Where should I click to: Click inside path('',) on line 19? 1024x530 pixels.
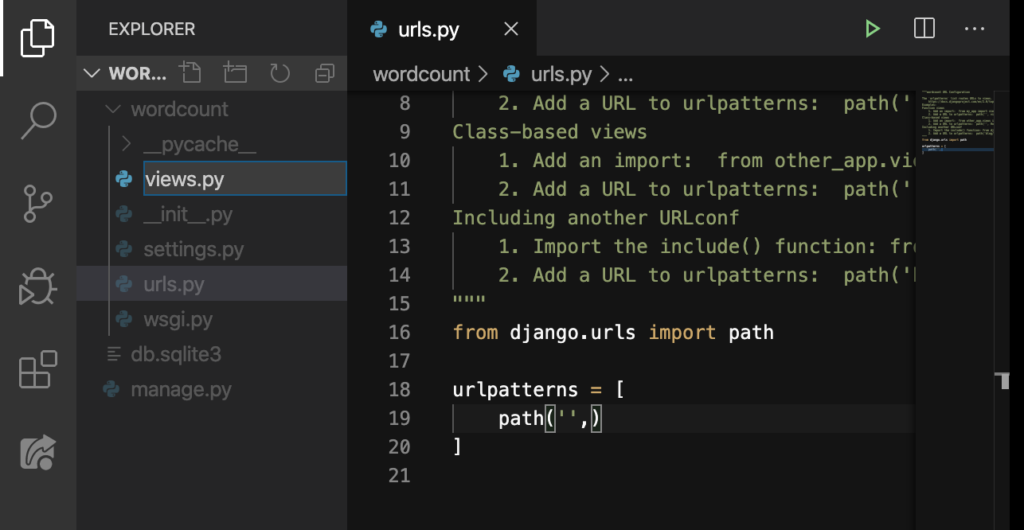point(550,418)
